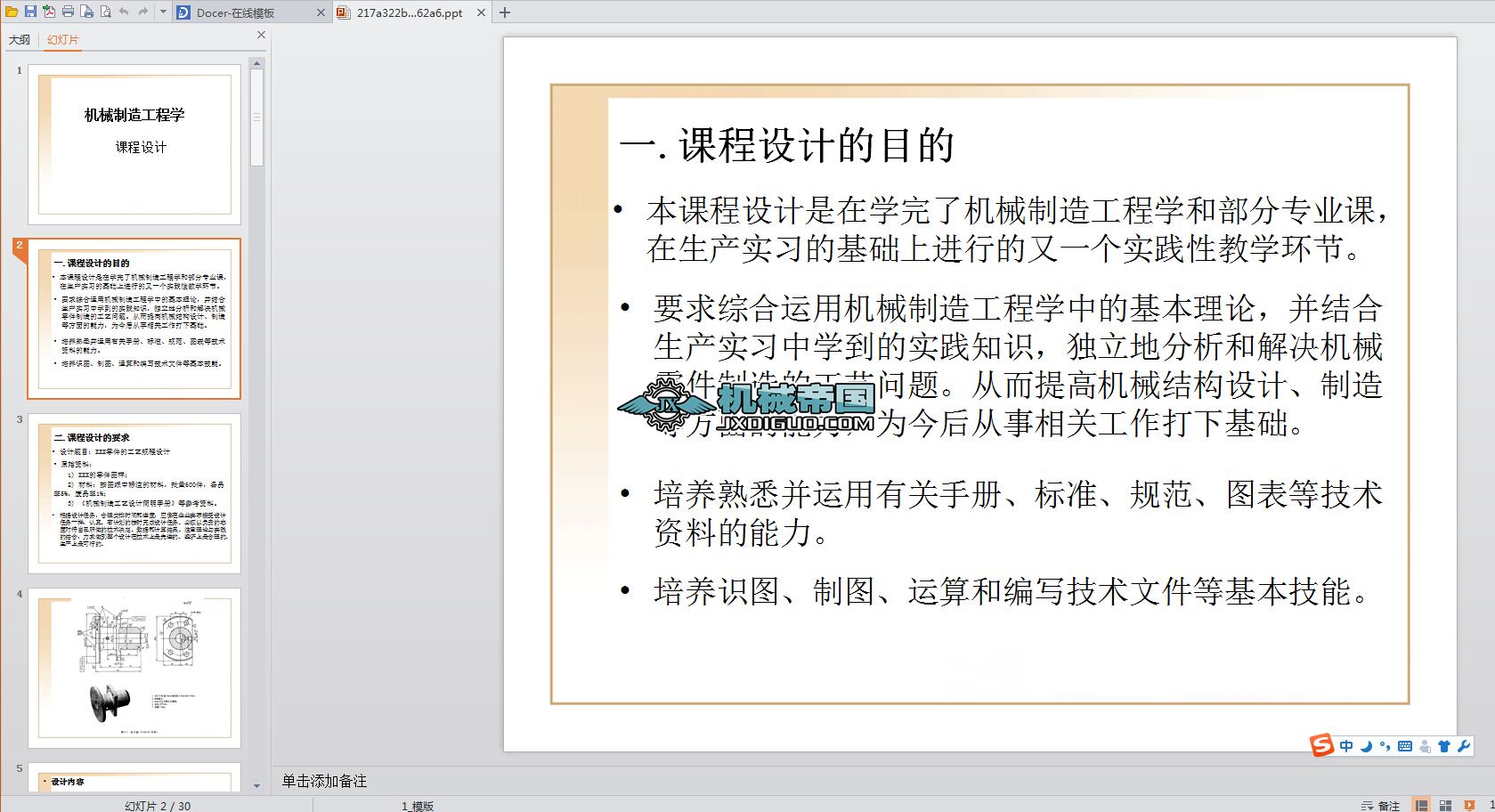The width and height of the screenshot is (1495, 812).
Task: Click the thumbnail panel scroll up arrow
Action: 257,63
